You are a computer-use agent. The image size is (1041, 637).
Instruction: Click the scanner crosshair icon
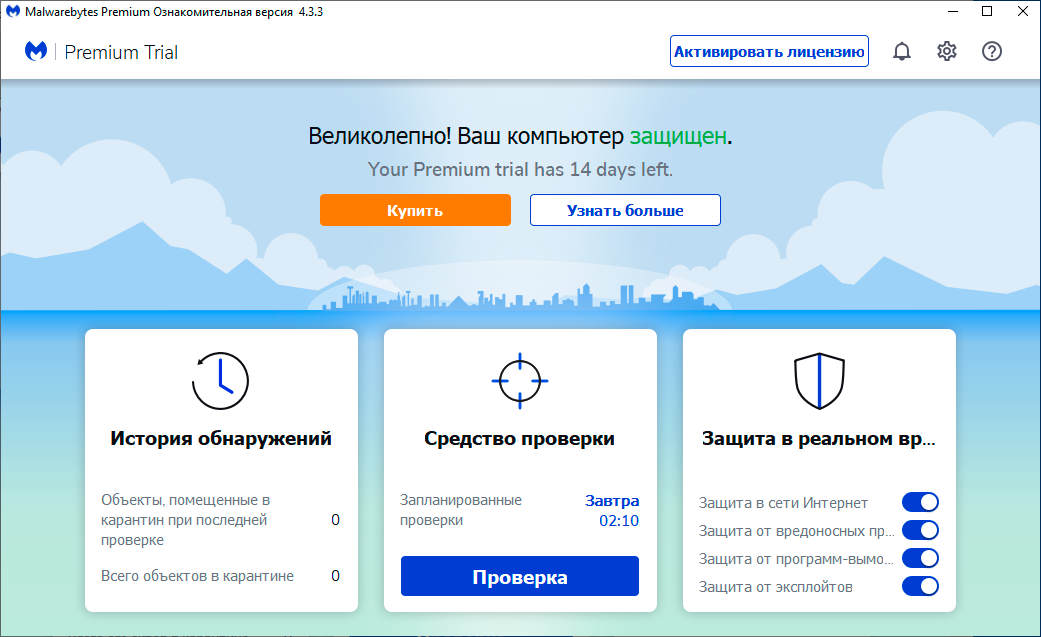point(520,381)
